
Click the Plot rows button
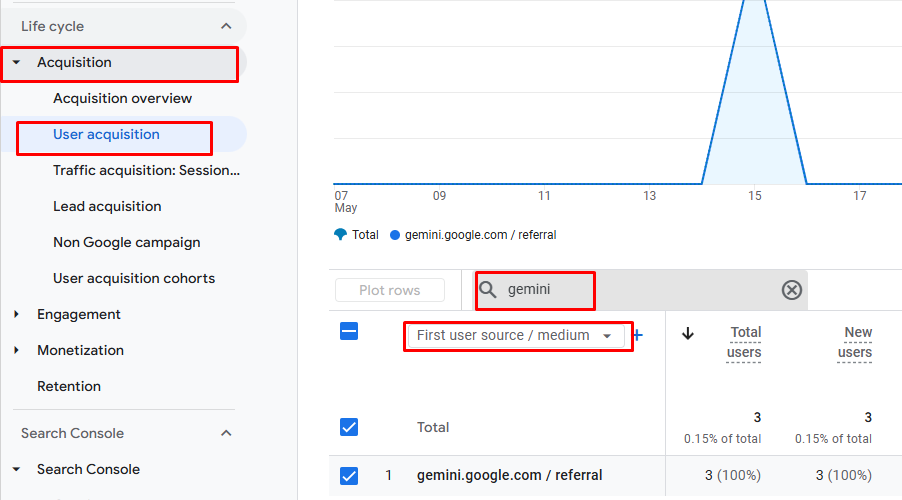[x=389, y=290]
